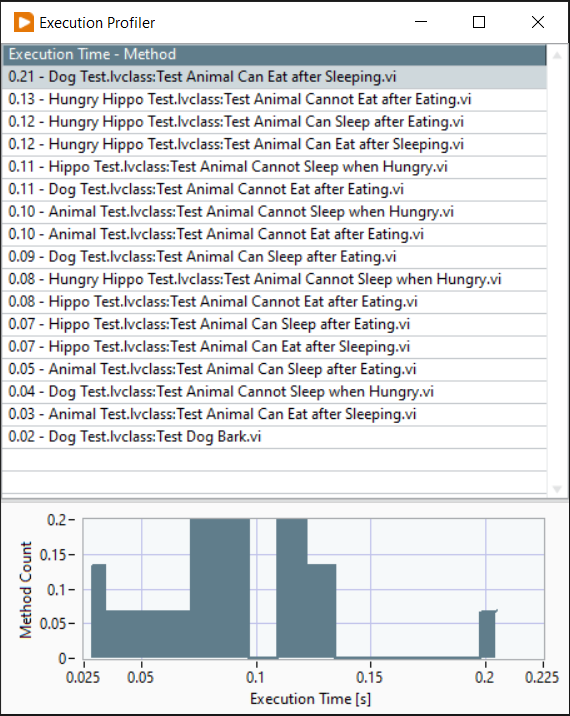Select Dog Test Can Sleep after Eating row
Viewport: 570px width, 716px height.
(274, 257)
